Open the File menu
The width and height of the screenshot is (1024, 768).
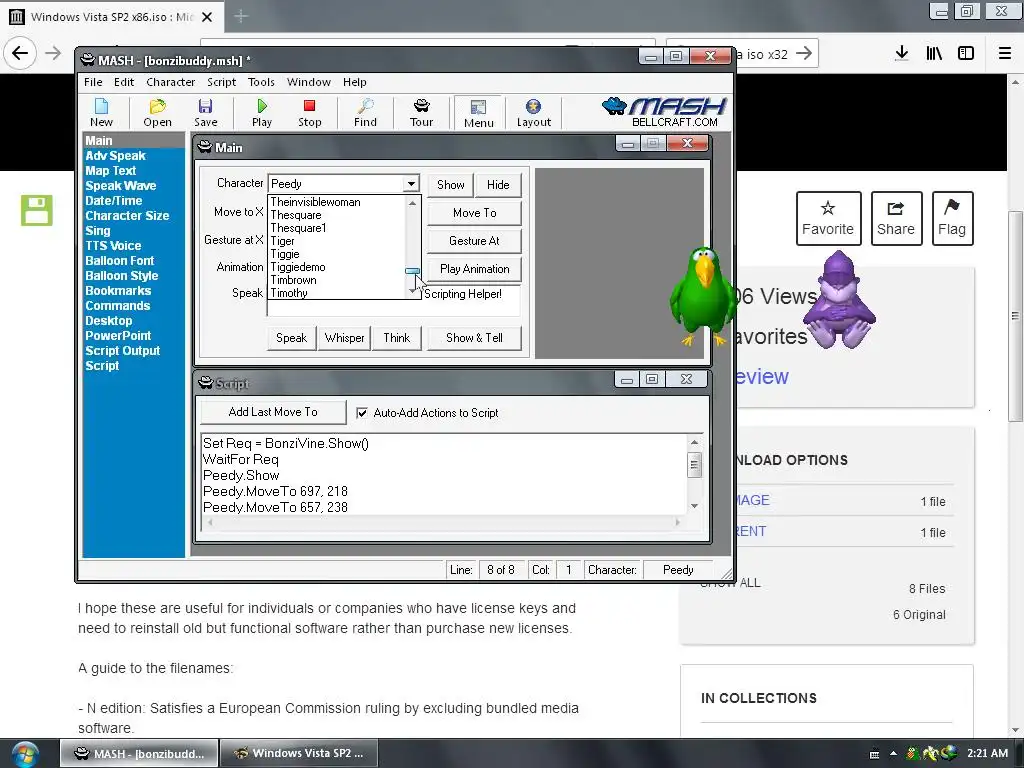(93, 82)
